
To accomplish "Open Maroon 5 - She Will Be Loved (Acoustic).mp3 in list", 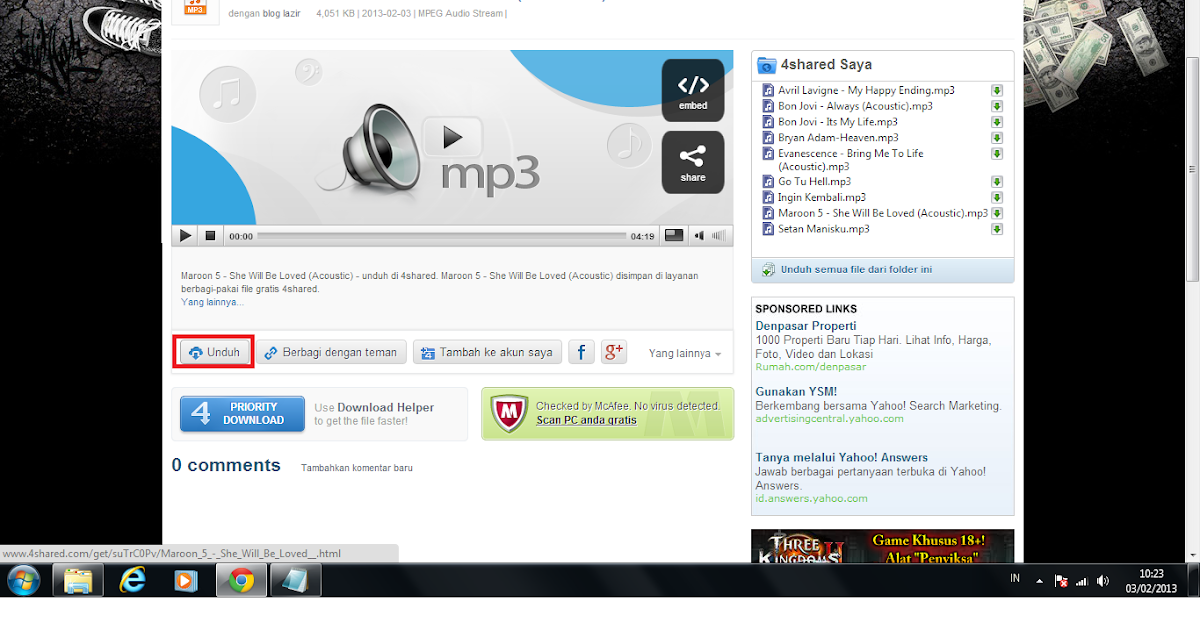I will tap(883, 213).
